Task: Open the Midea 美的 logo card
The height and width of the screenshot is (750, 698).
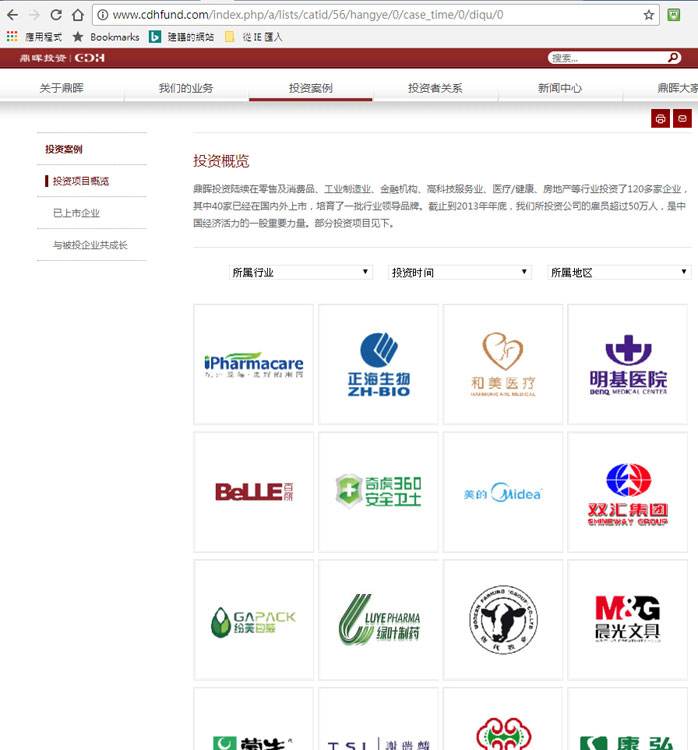Action: (503, 492)
